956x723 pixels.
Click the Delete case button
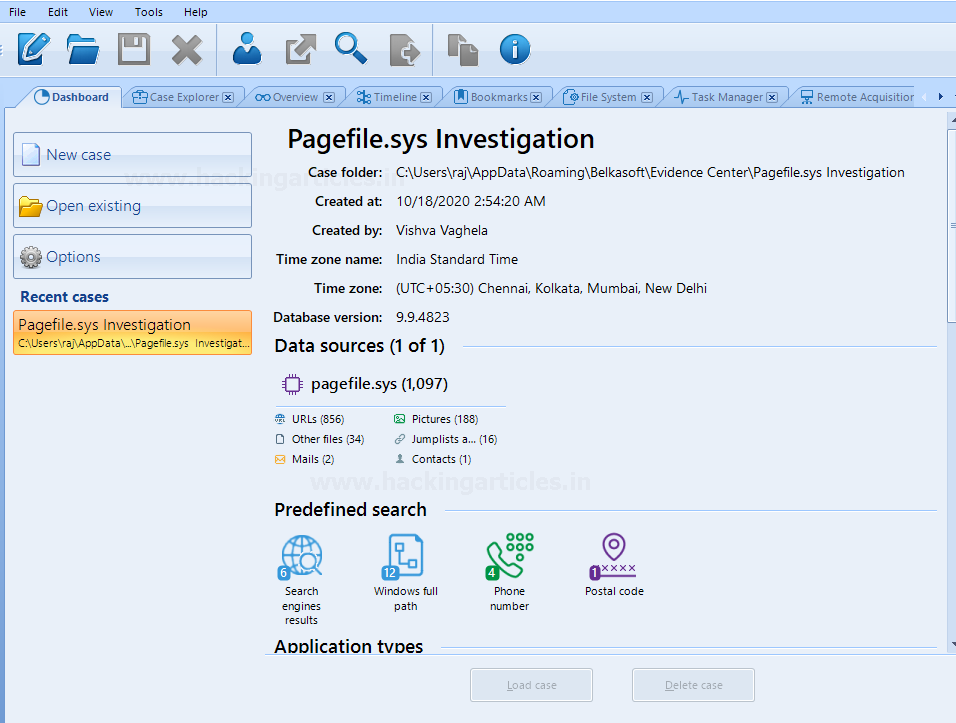(x=693, y=685)
